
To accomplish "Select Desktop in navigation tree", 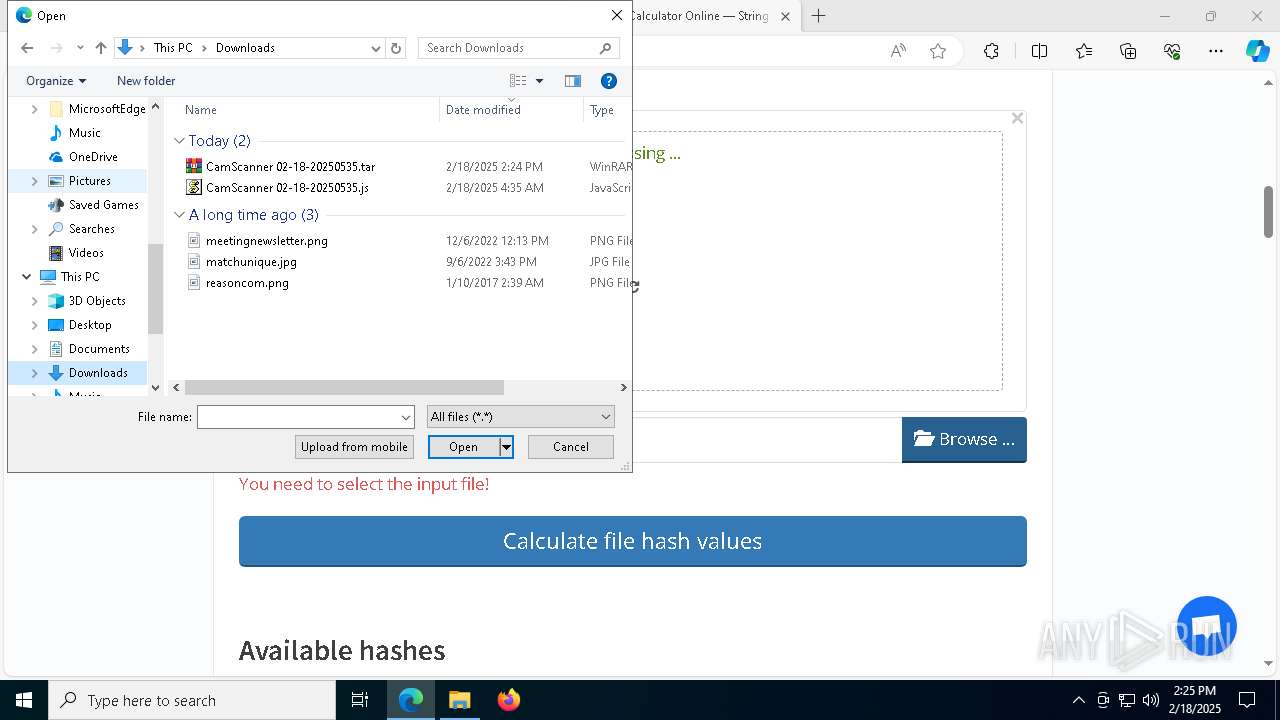I will point(90,325).
